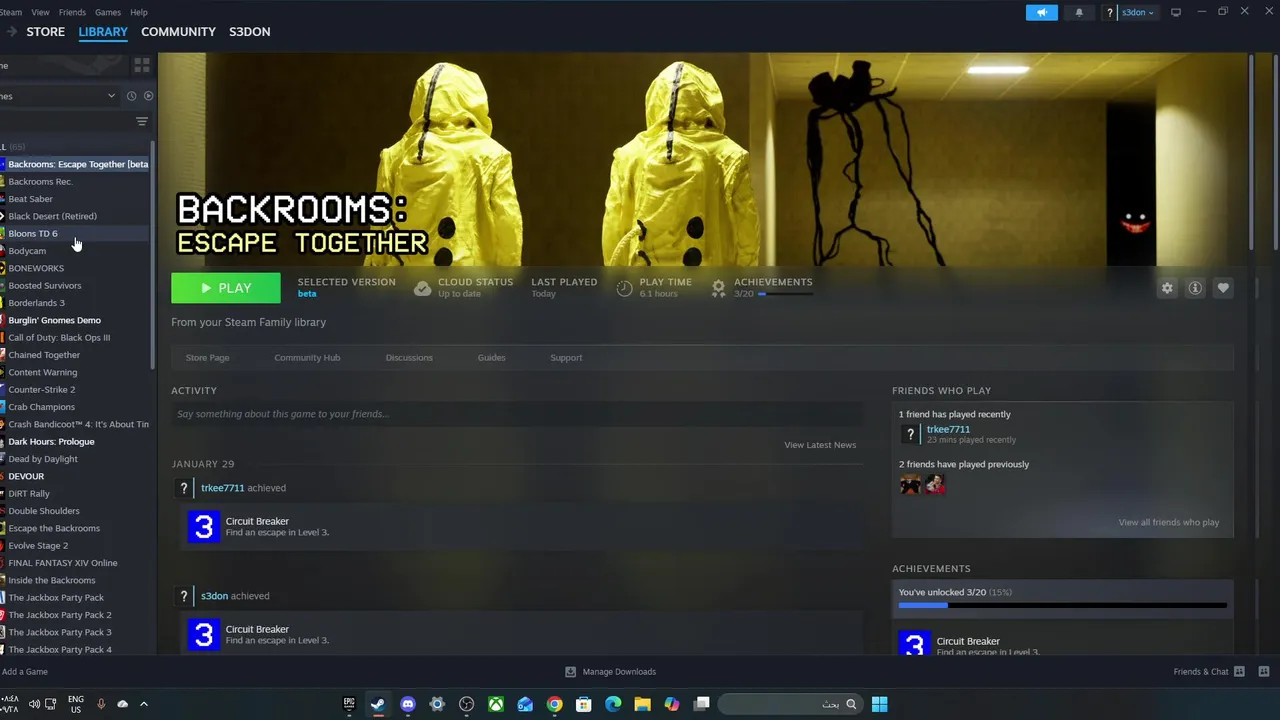The image size is (1280, 720).
Task: Select Dead by Daylight in library list
Action: click(x=43, y=459)
